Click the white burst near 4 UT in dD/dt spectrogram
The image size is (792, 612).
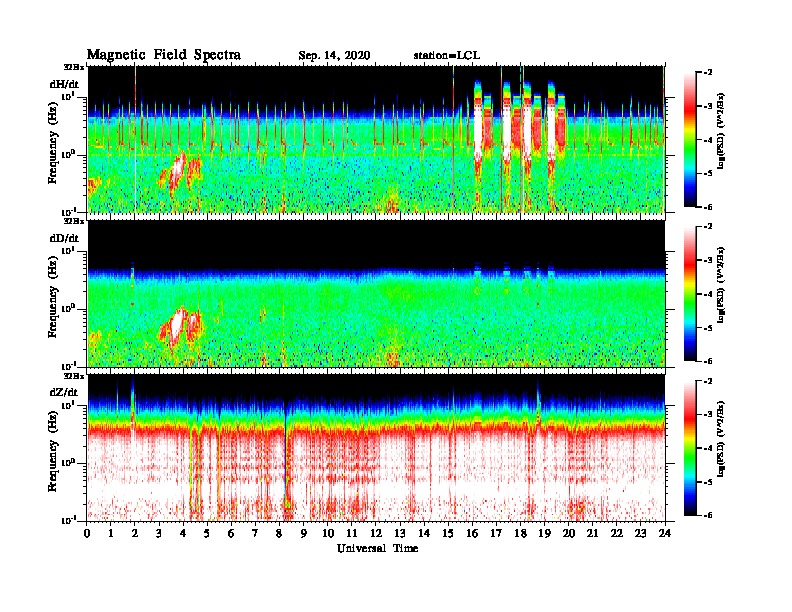[x=177, y=326]
